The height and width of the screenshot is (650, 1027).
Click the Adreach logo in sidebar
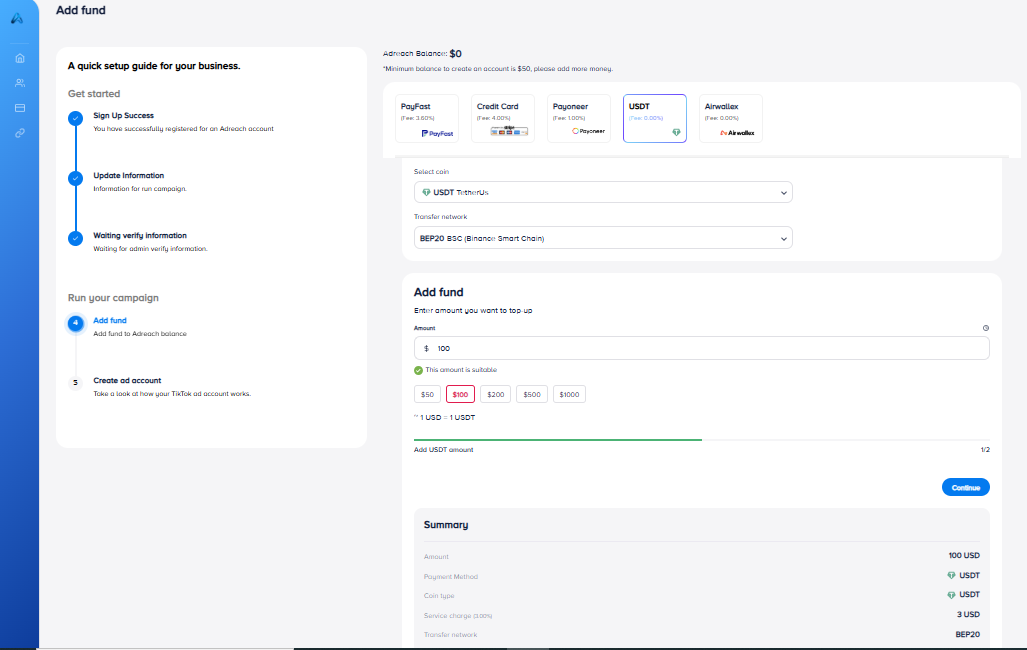[18, 18]
